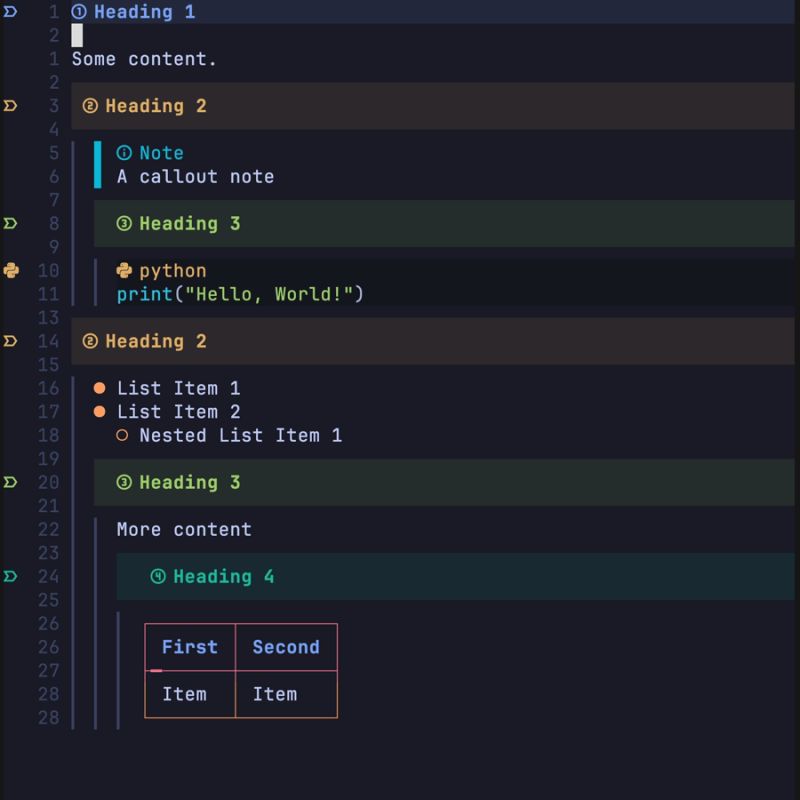
Task: Click the Python icon in the code block header
Action: coord(122,270)
